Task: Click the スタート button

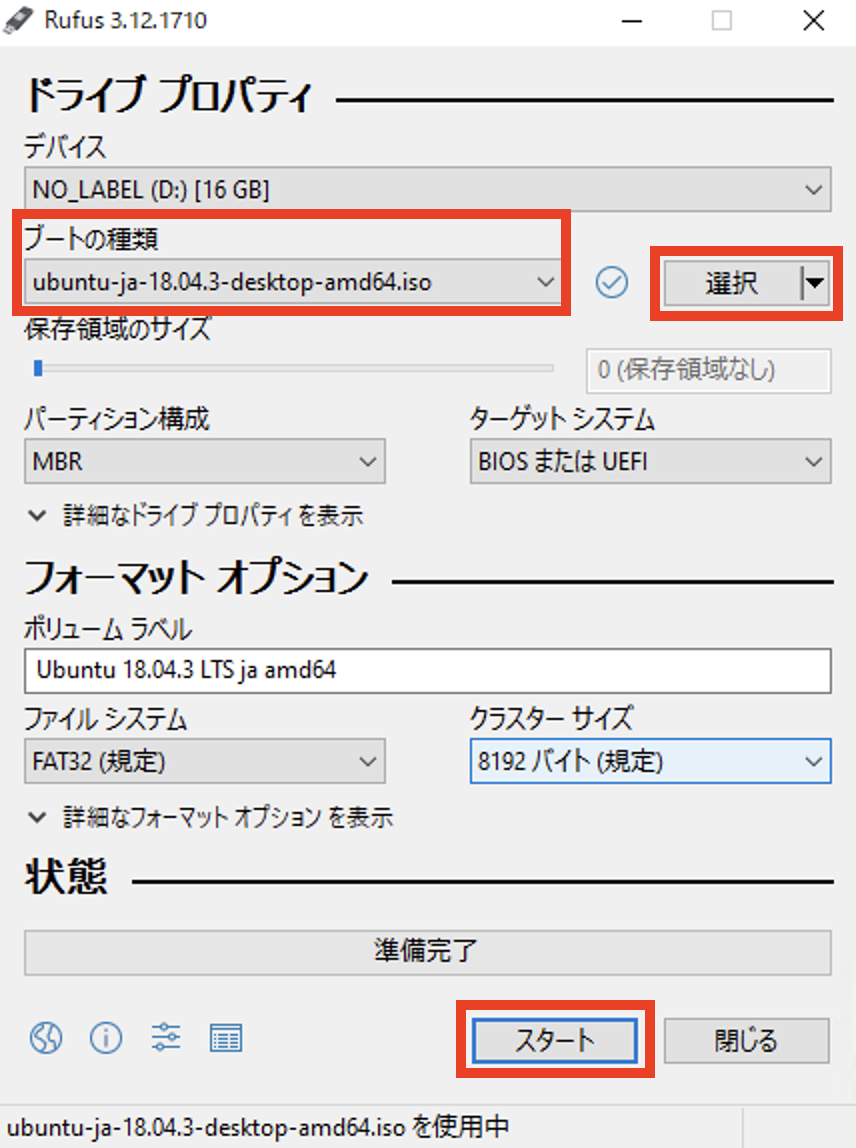Action: pyautogui.click(x=555, y=1040)
